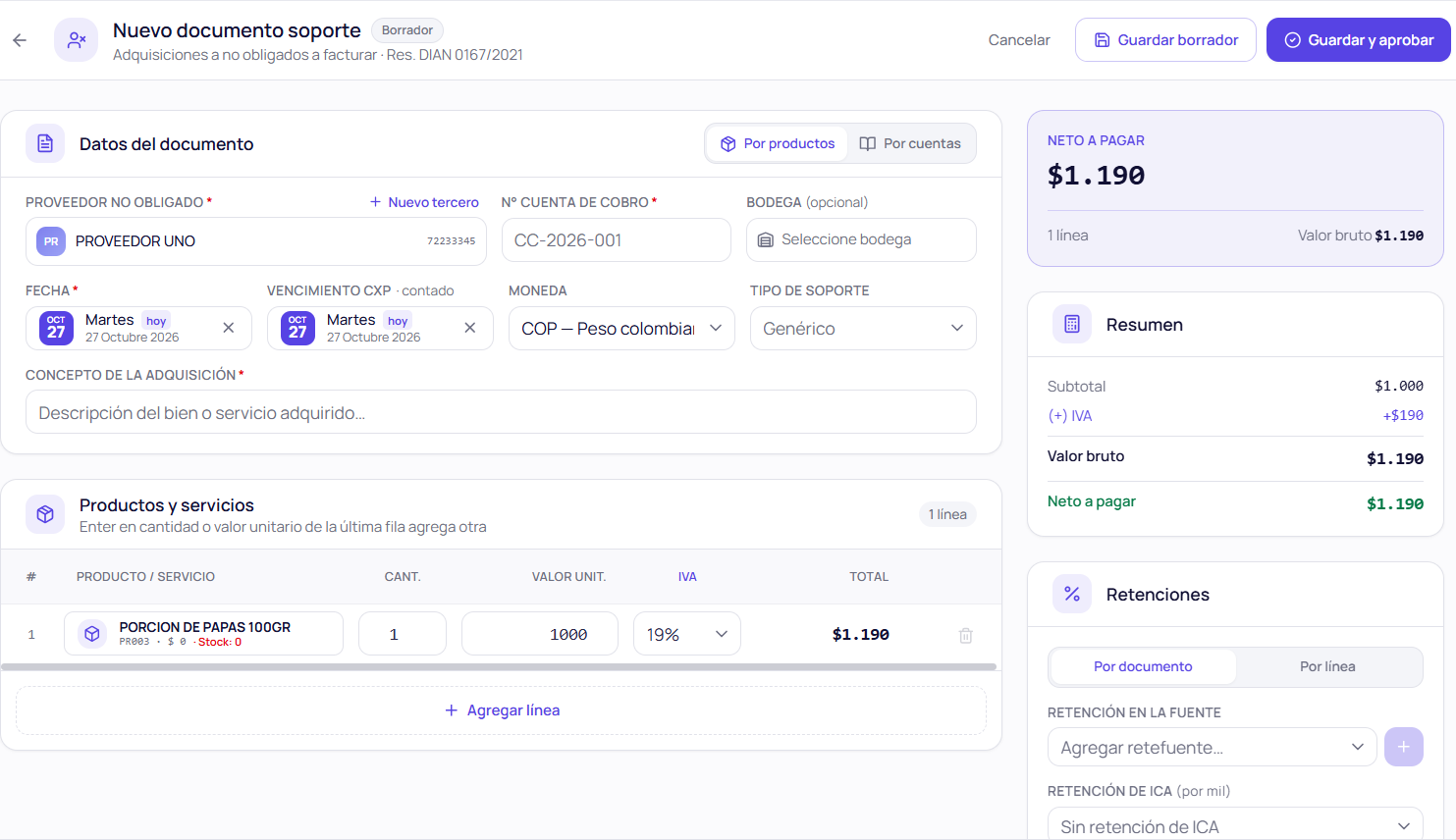Clear the Fecha date with its X icon
This screenshot has width=1456, height=840.
pyautogui.click(x=229, y=328)
